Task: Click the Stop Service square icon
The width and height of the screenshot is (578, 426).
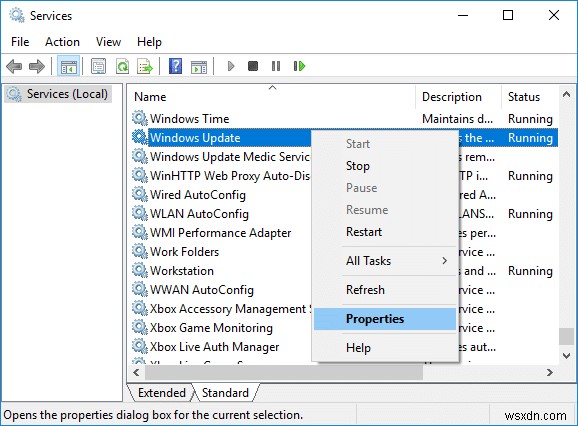Action: 253,66
